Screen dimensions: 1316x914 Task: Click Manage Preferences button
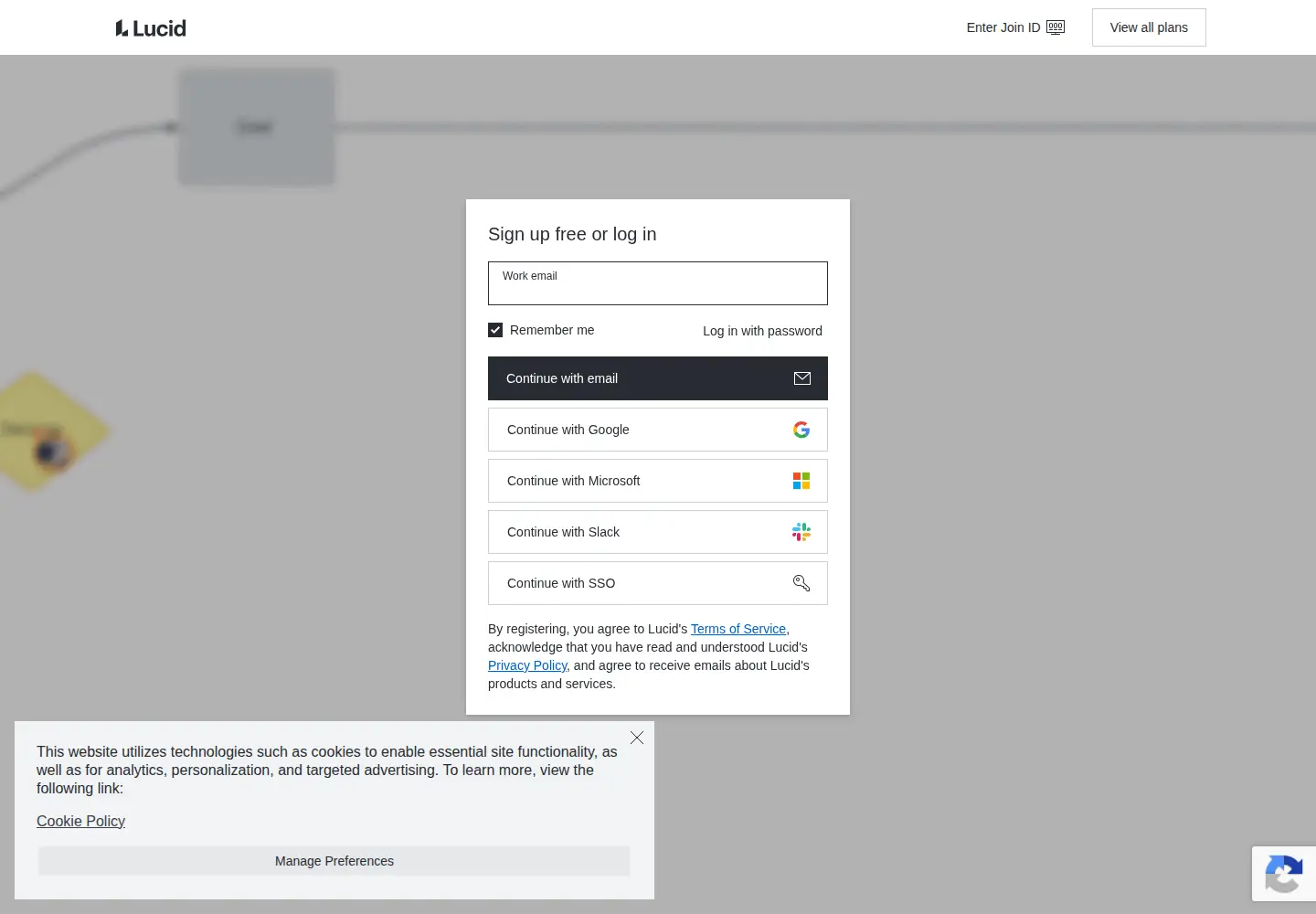[x=334, y=861]
